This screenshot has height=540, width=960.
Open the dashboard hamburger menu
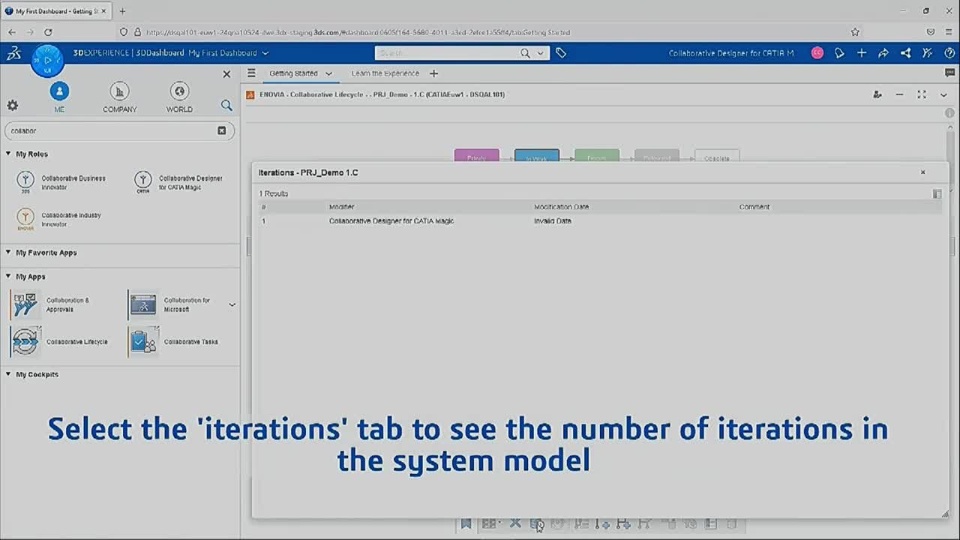pyautogui.click(x=252, y=73)
